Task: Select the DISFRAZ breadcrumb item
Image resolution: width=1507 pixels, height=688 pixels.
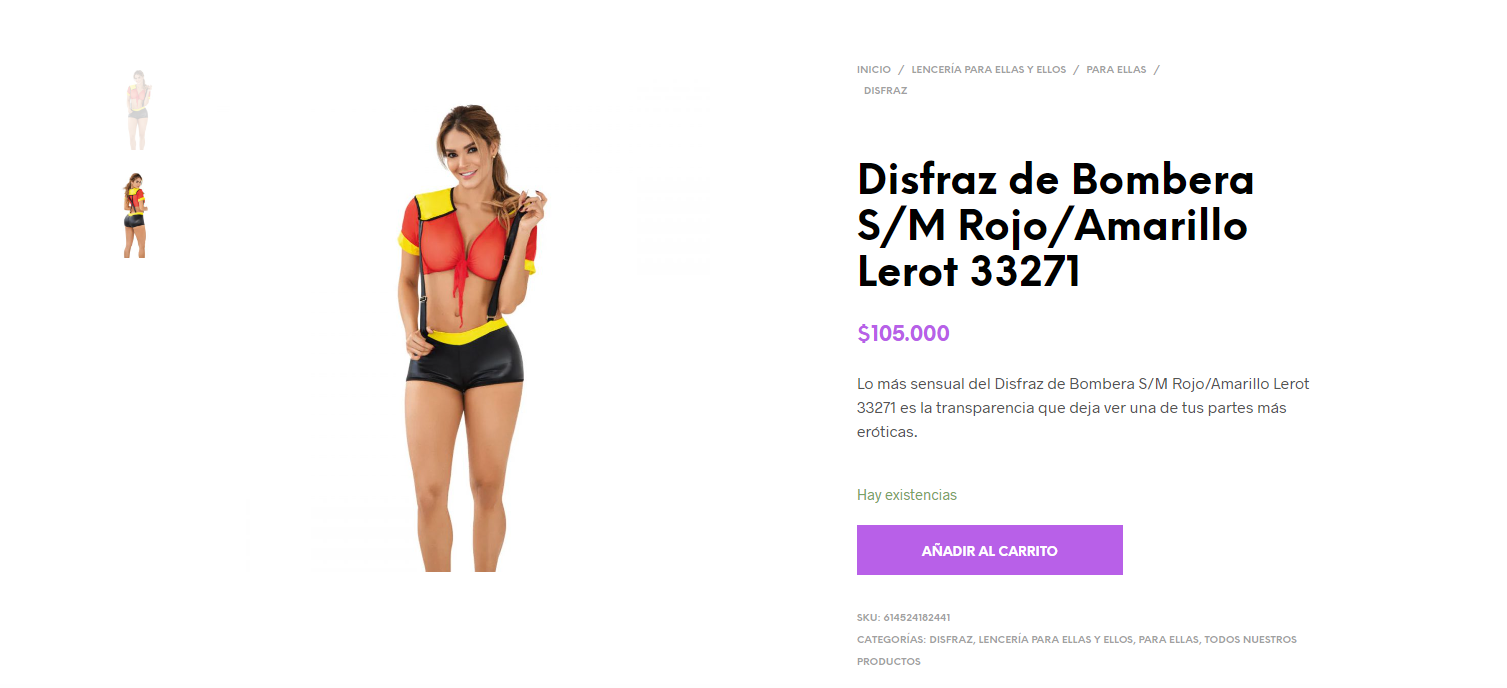Action: click(885, 91)
